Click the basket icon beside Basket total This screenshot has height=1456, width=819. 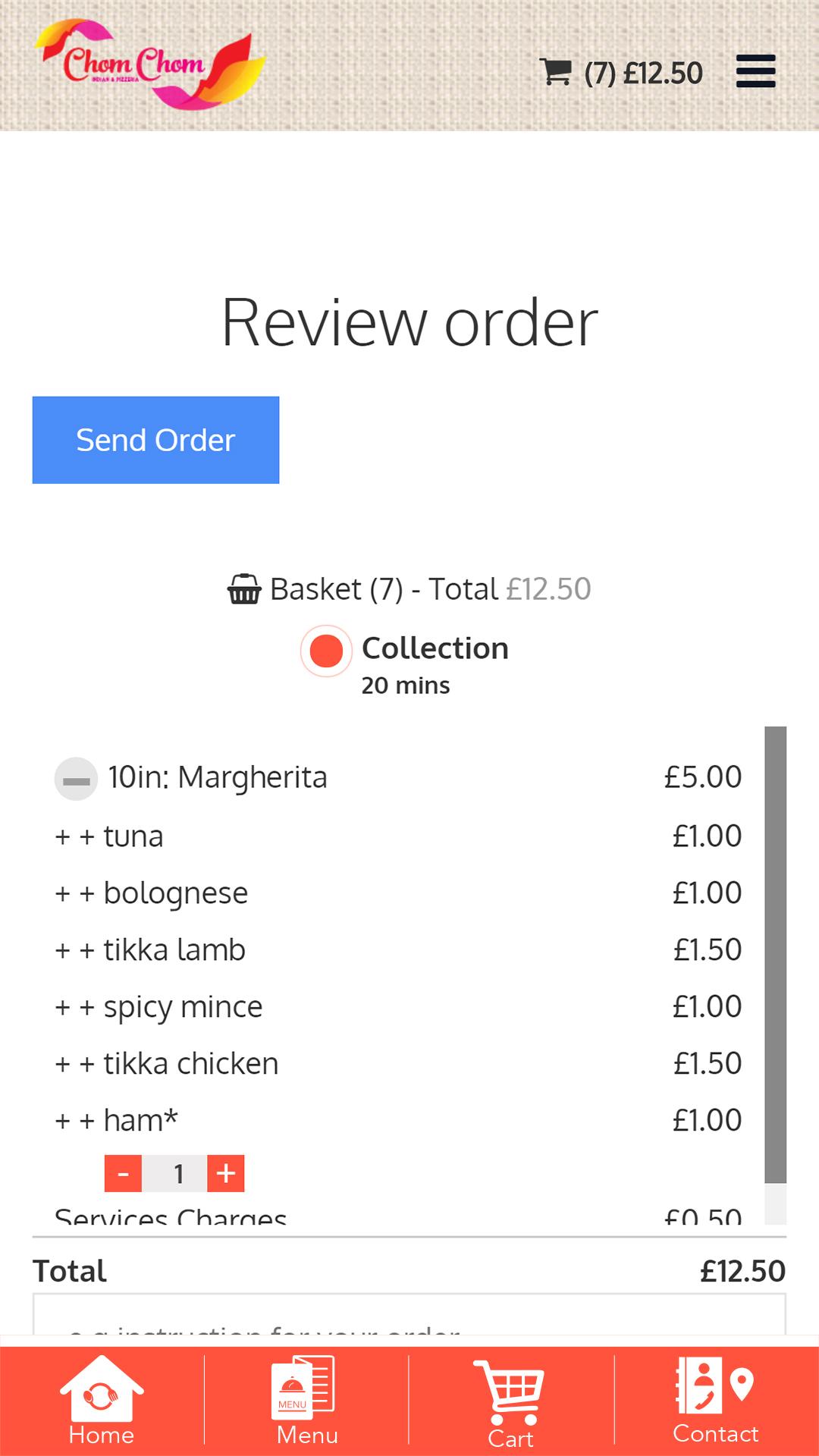[244, 589]
